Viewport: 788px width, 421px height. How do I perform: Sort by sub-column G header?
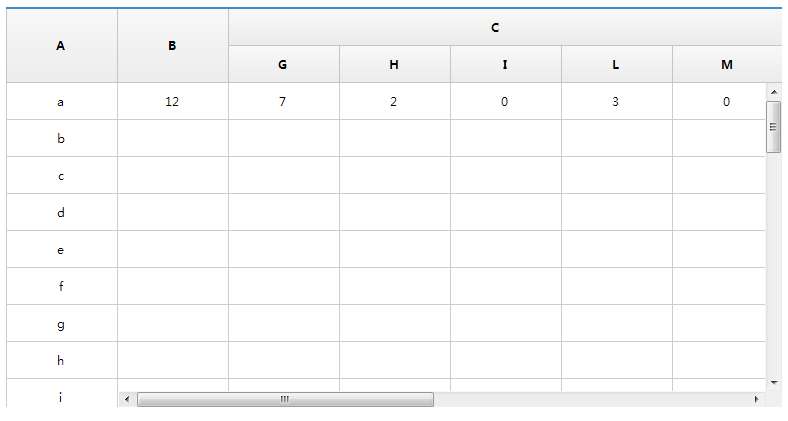click(x=283, y=65)
